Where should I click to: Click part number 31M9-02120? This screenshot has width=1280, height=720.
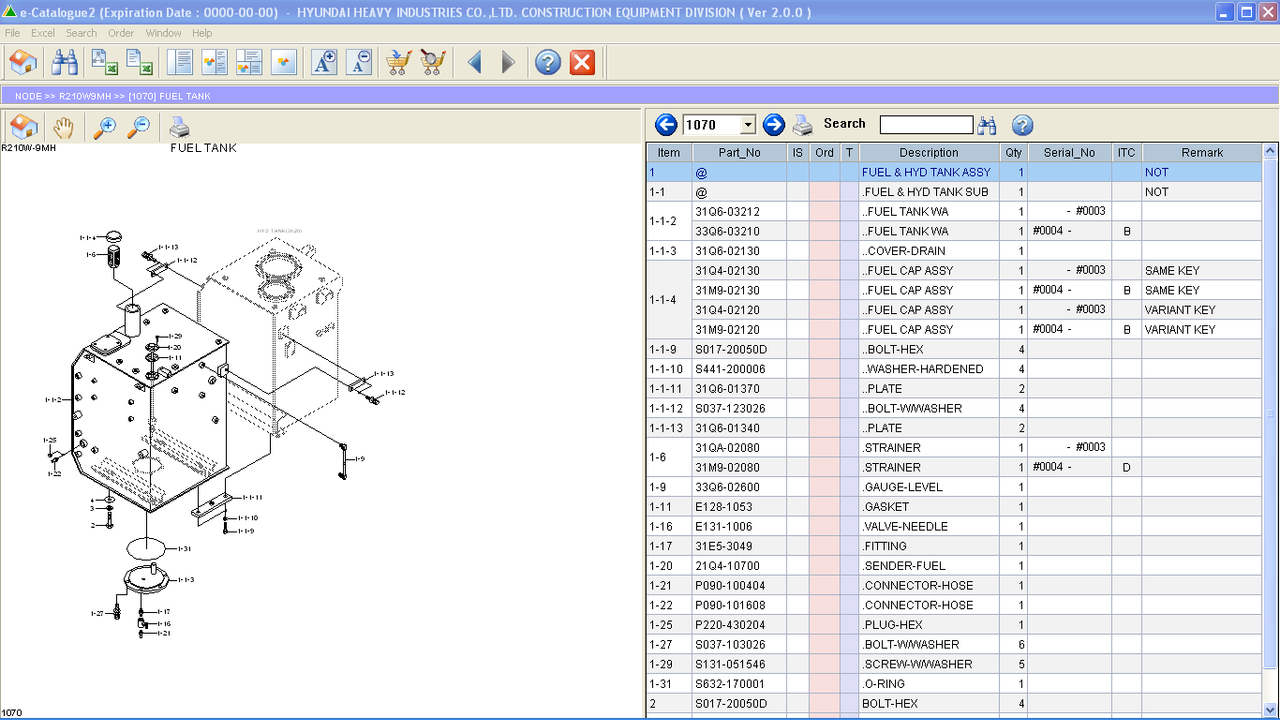coord(727,330)
